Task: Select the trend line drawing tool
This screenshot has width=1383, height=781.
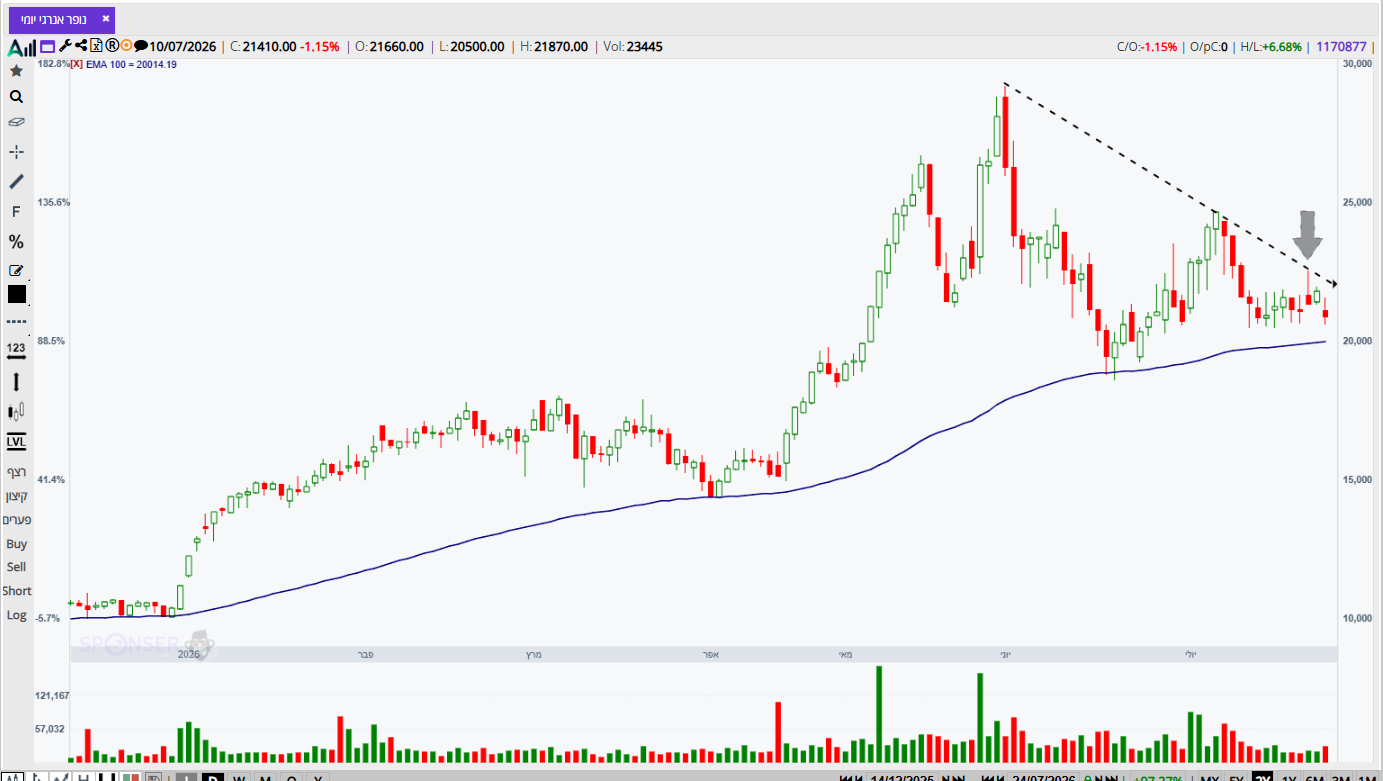Action: 16,182
